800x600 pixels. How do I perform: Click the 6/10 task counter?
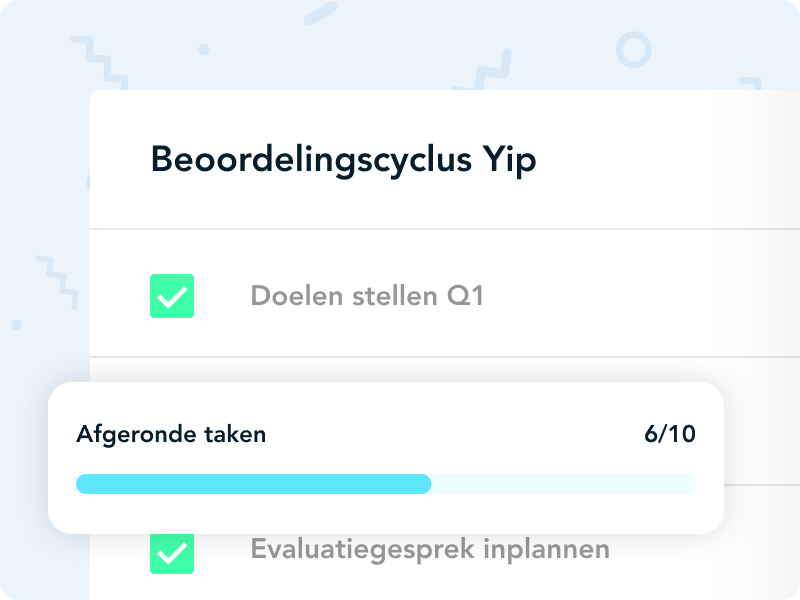click(670, 435)
